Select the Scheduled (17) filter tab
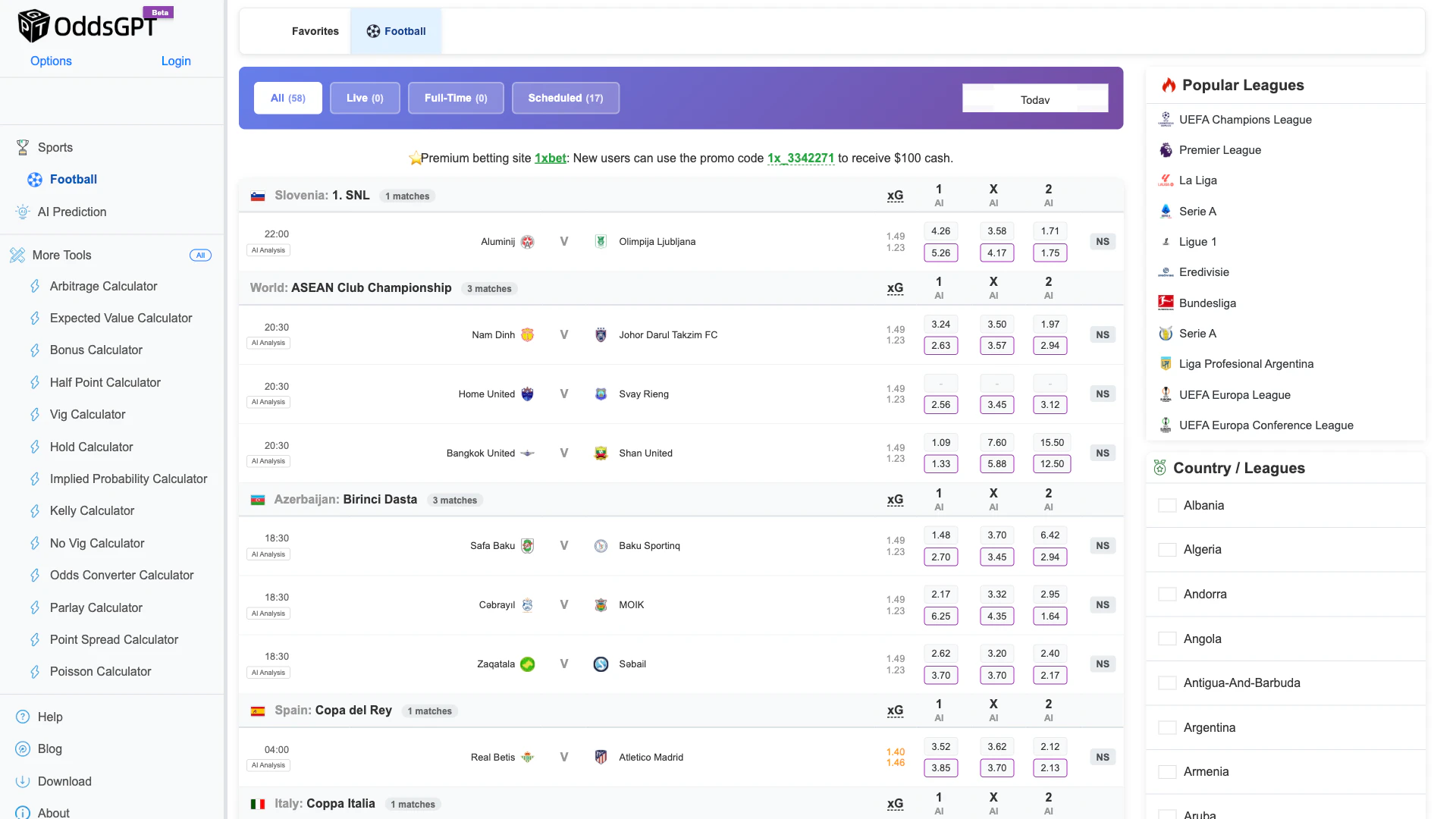The height and width of the screenshot is (819, 1456). click(x=565, y=98)
